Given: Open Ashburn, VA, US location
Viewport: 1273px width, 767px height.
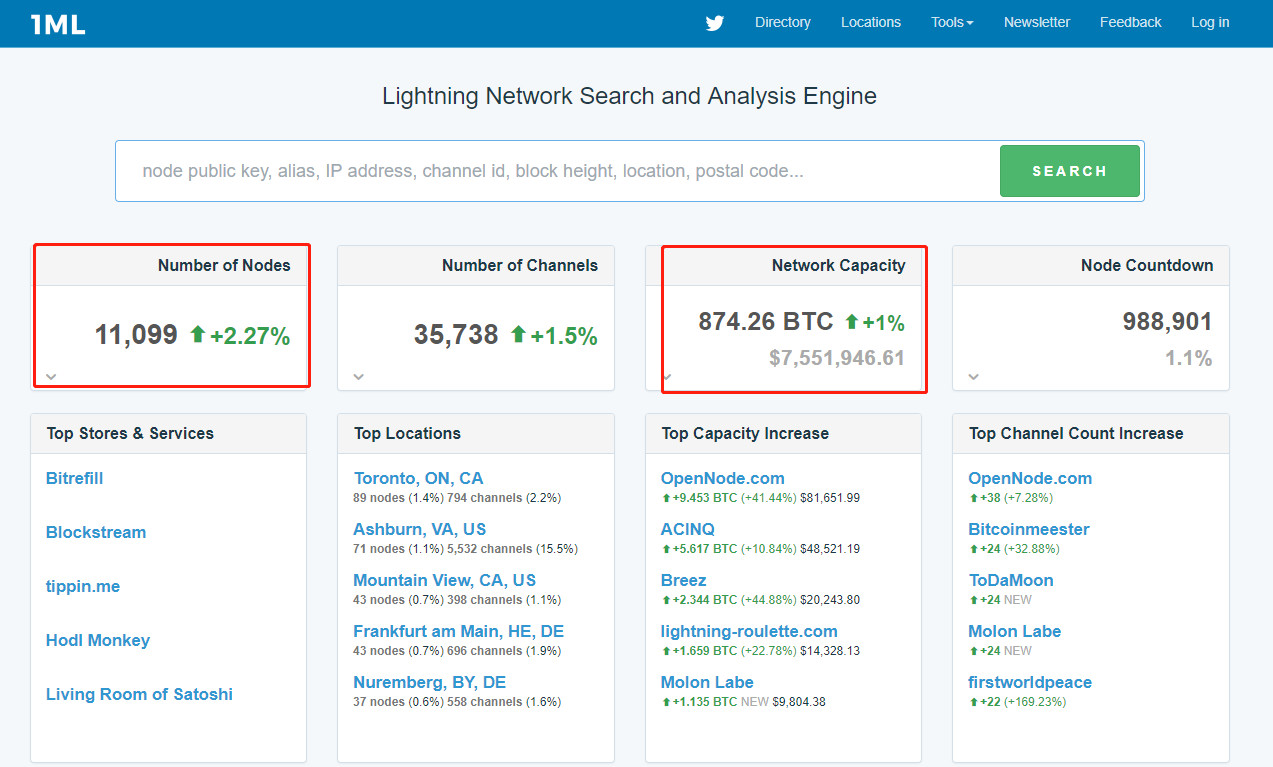Looking at the screenshot, I should tap(419, 529).
